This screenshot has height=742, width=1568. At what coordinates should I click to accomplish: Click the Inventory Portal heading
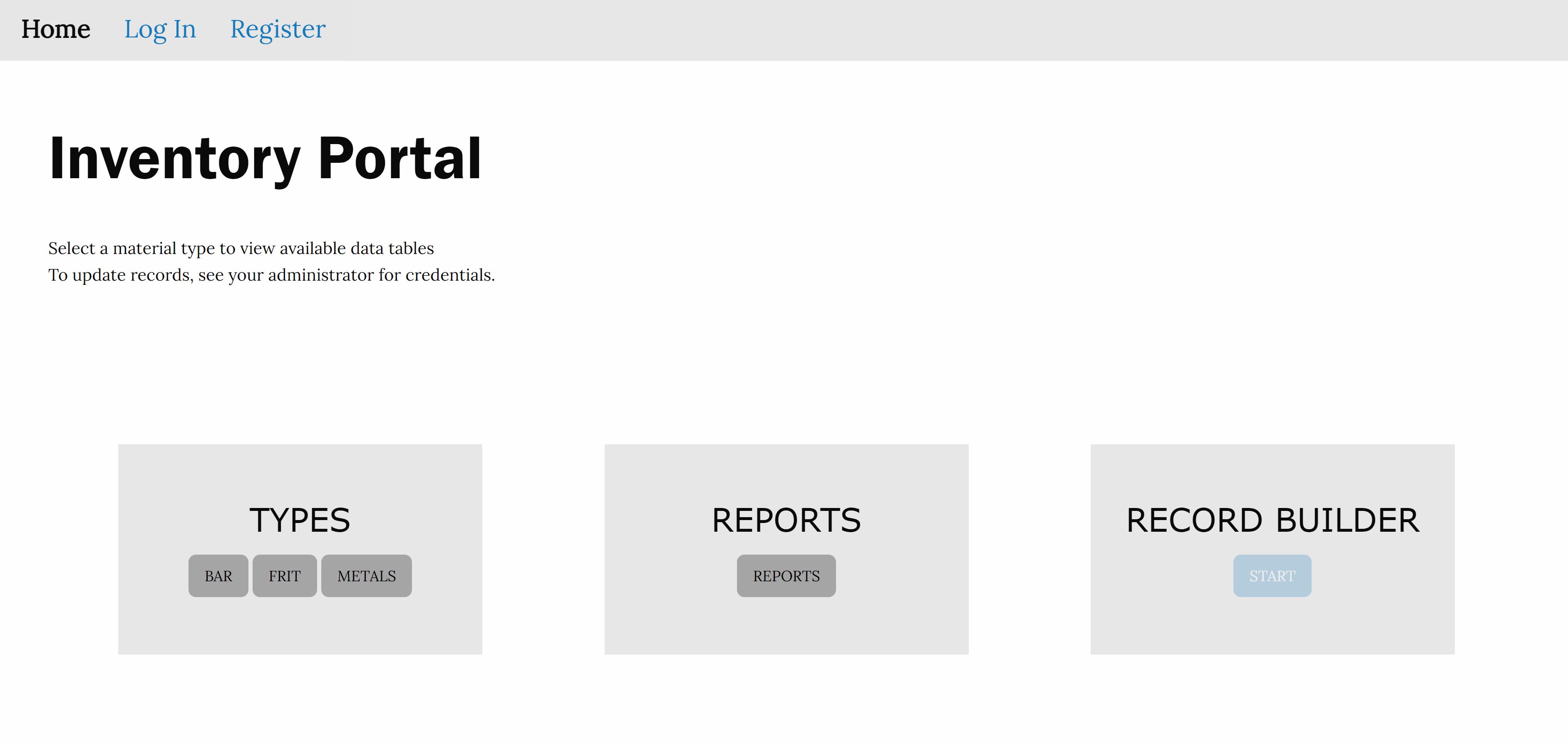coord(265,158)
